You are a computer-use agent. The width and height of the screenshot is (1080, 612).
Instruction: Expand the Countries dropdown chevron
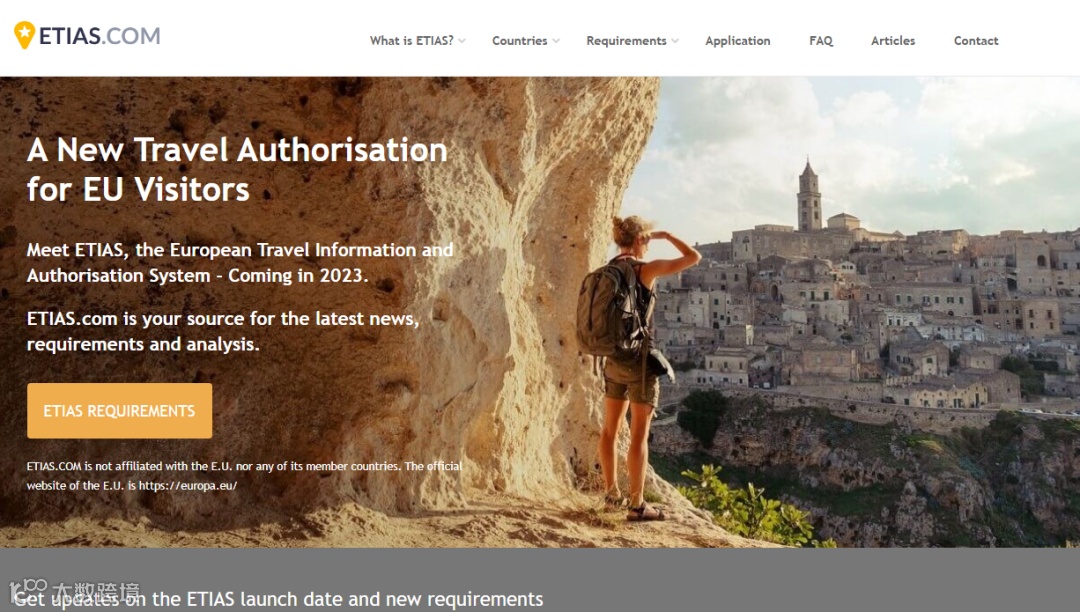point(556,41)
